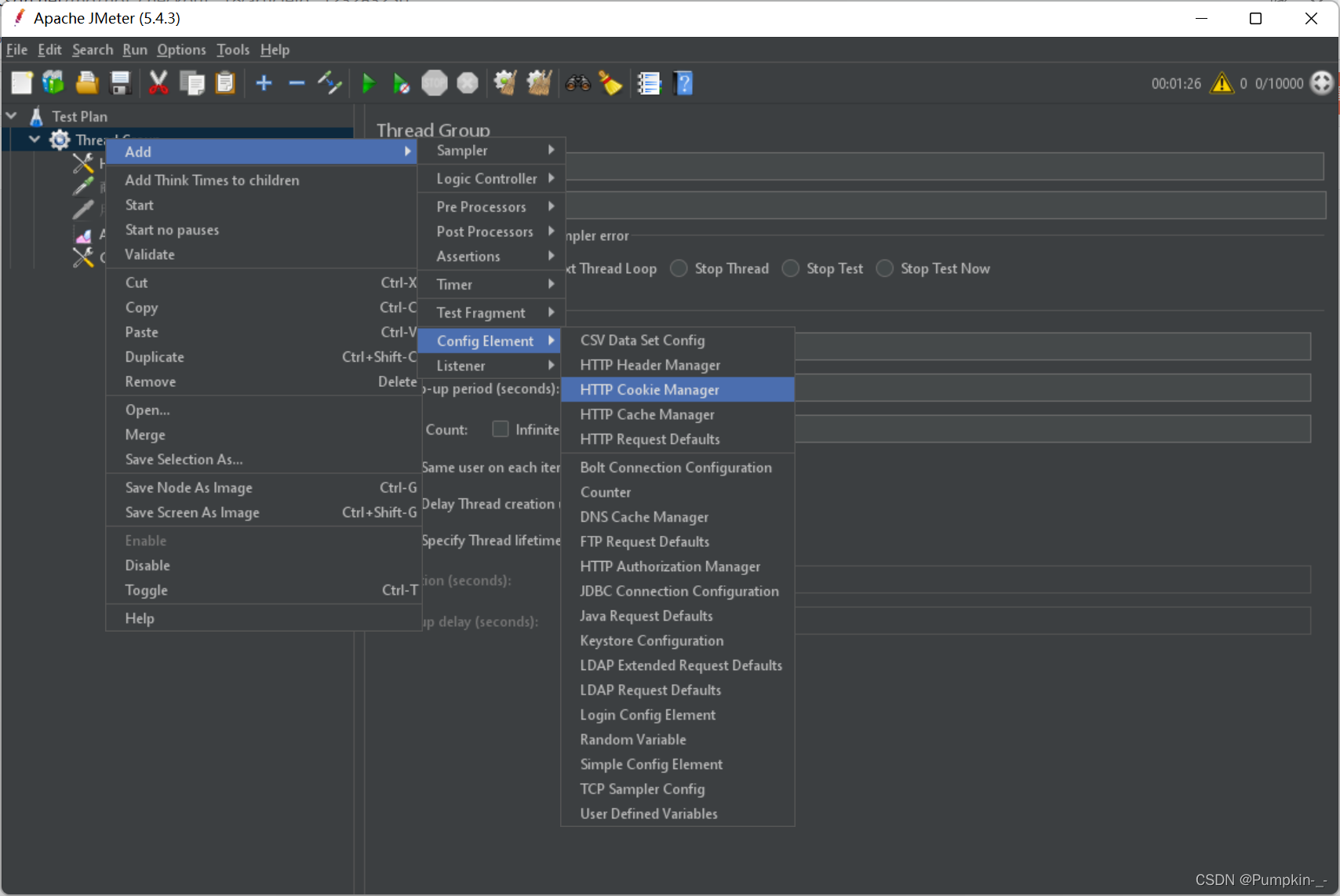The image size is (1340, 896).
Task: Click Duplicate in context menu
Action: [262, 357]
